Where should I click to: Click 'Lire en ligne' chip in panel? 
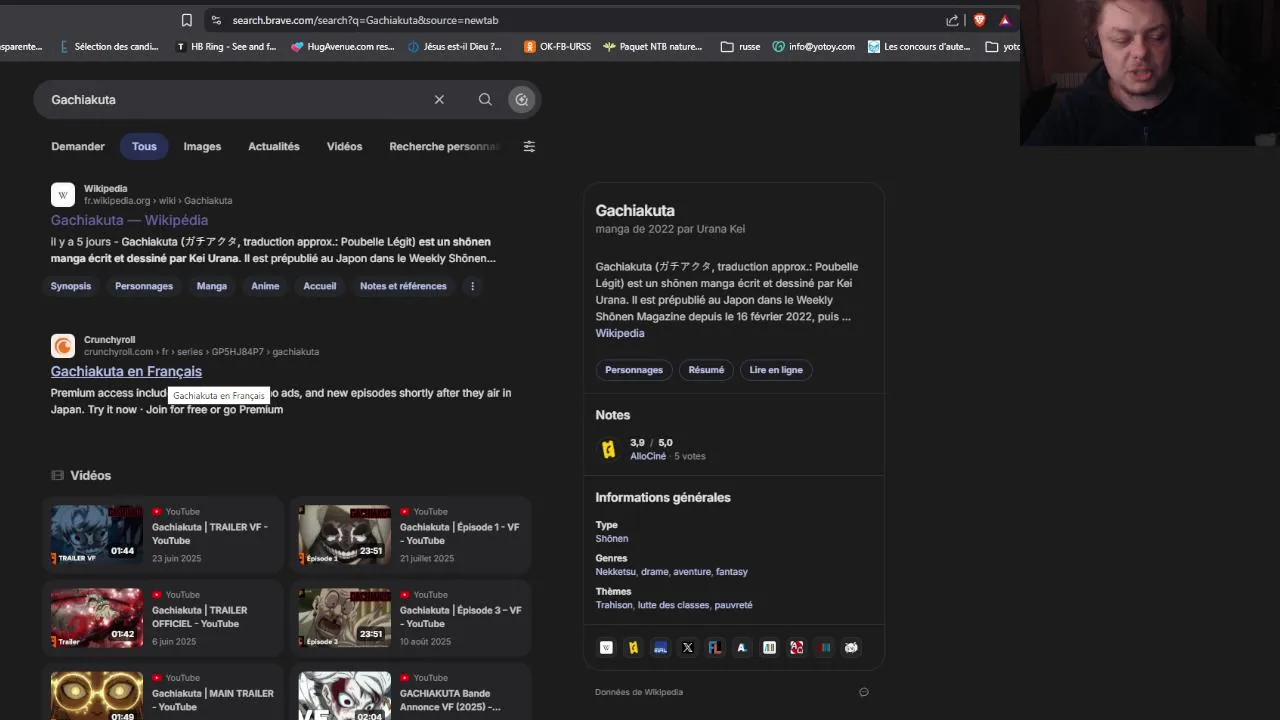pos(776,370)
